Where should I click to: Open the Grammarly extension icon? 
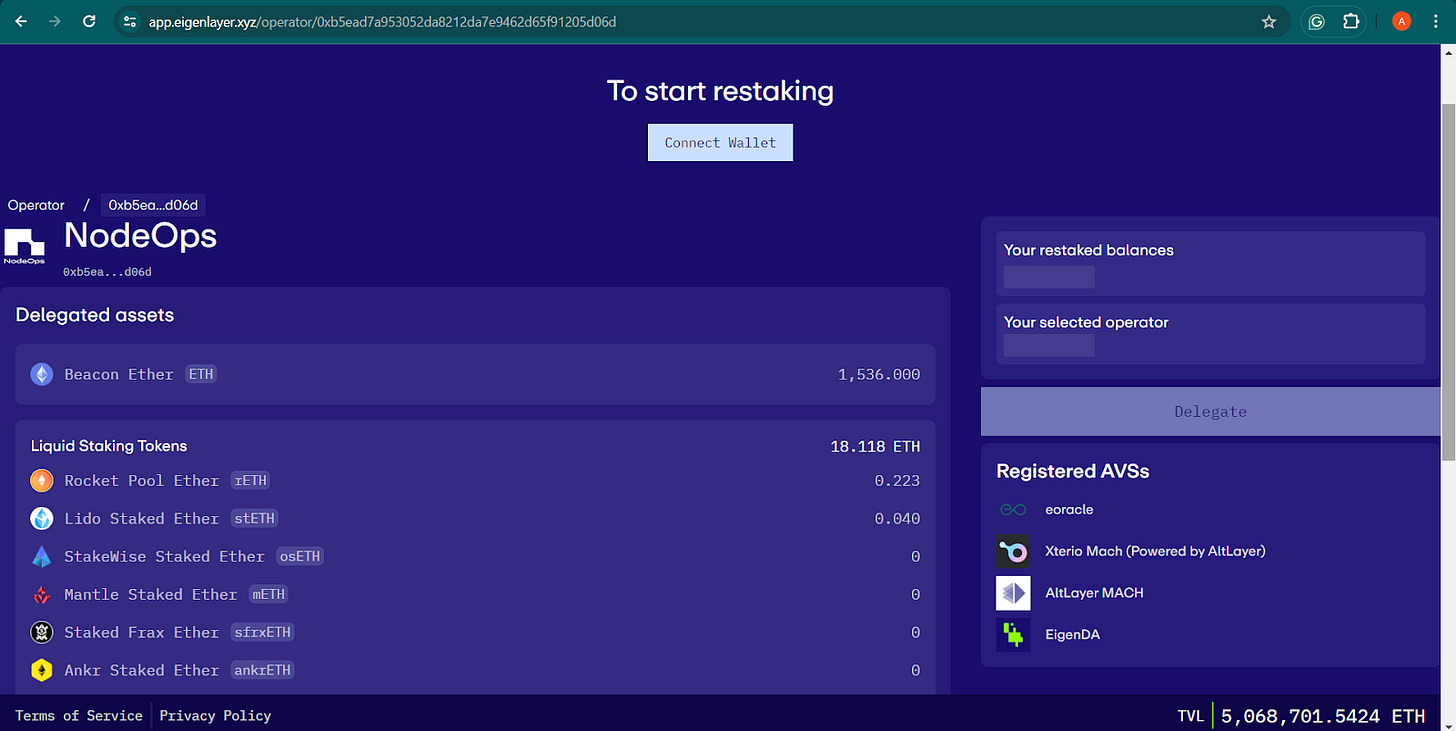(x=1316, y=21)
